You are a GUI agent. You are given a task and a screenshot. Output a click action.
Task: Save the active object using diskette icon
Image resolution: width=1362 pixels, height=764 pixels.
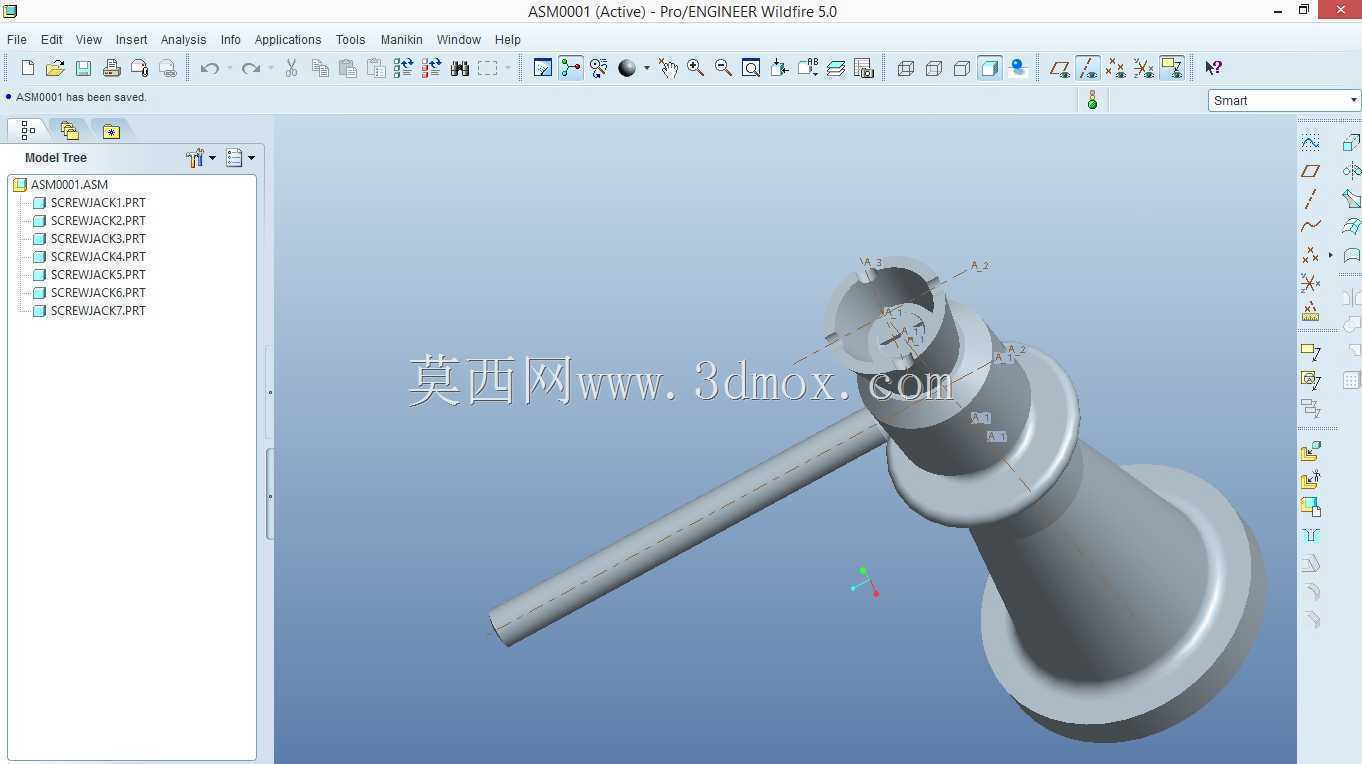pos(84,68)
